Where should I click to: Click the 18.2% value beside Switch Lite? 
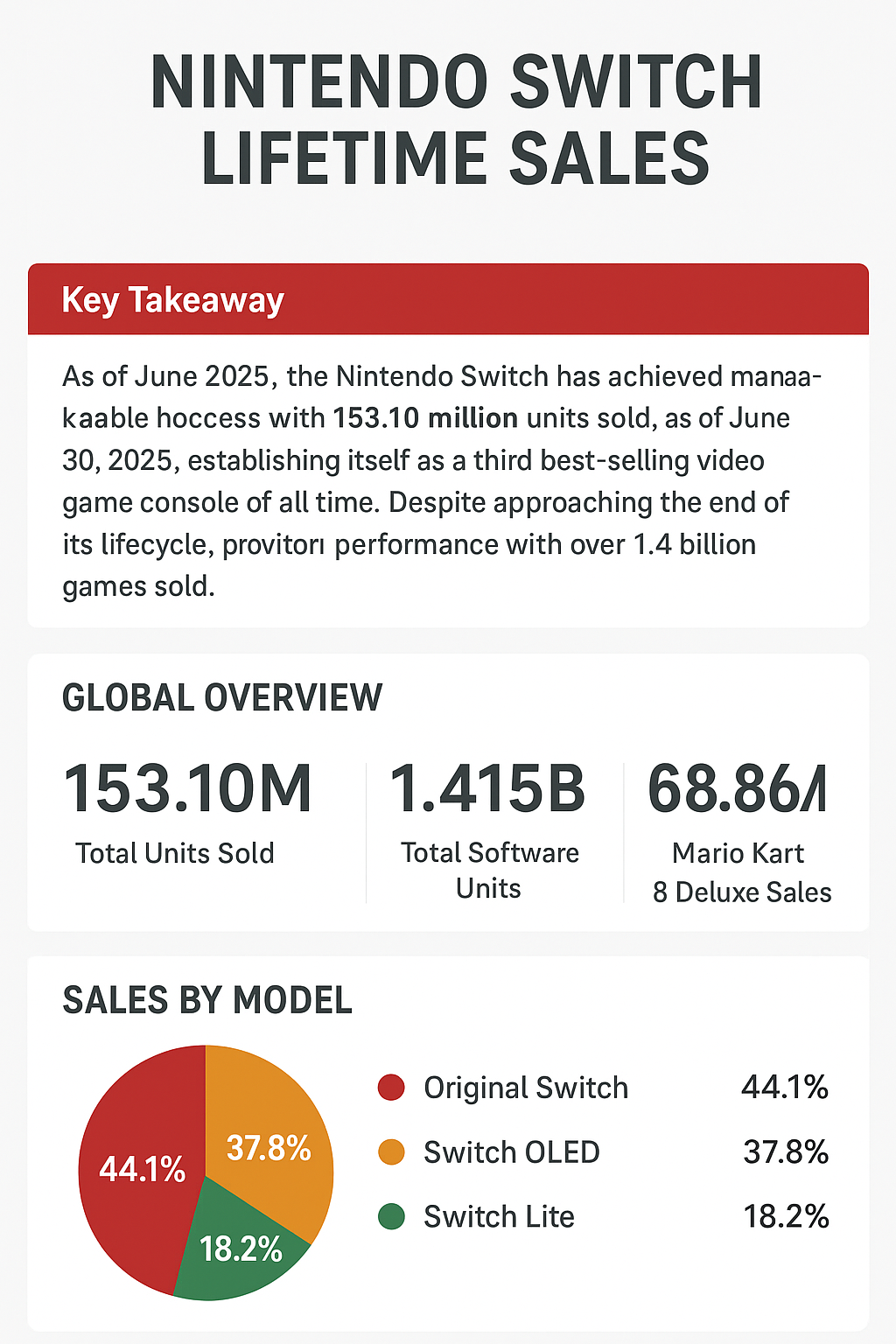coord(786,1216)
